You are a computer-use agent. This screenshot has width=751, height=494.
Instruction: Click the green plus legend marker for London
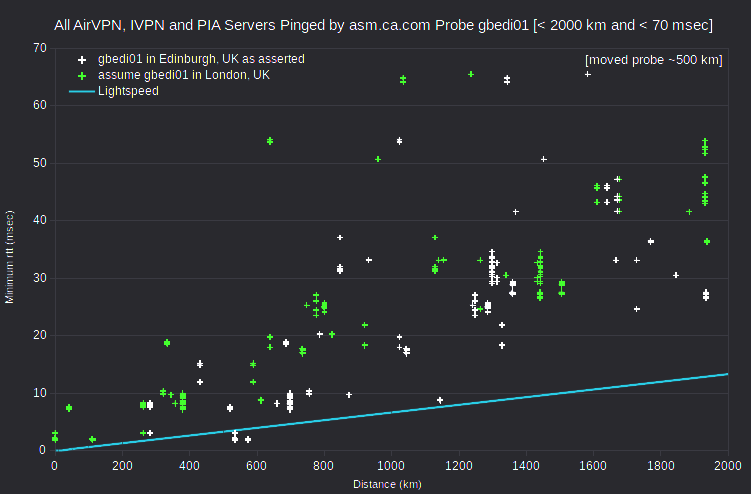pos(82,76)
